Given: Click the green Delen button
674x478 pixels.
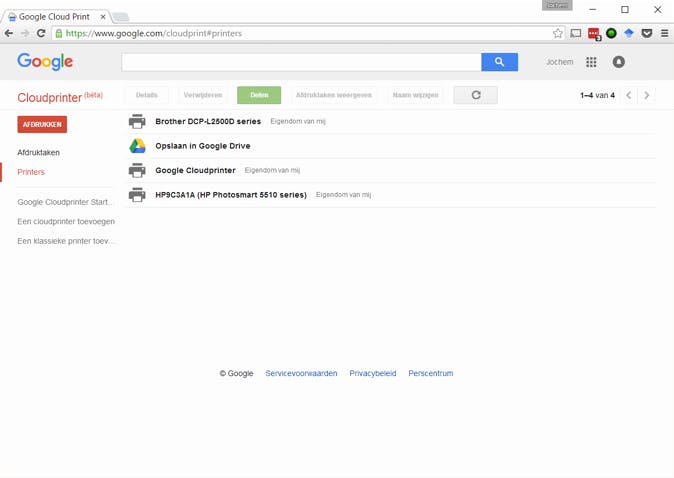Looking at the screenshot, I should pyautogui.click(x=259, y=95).
